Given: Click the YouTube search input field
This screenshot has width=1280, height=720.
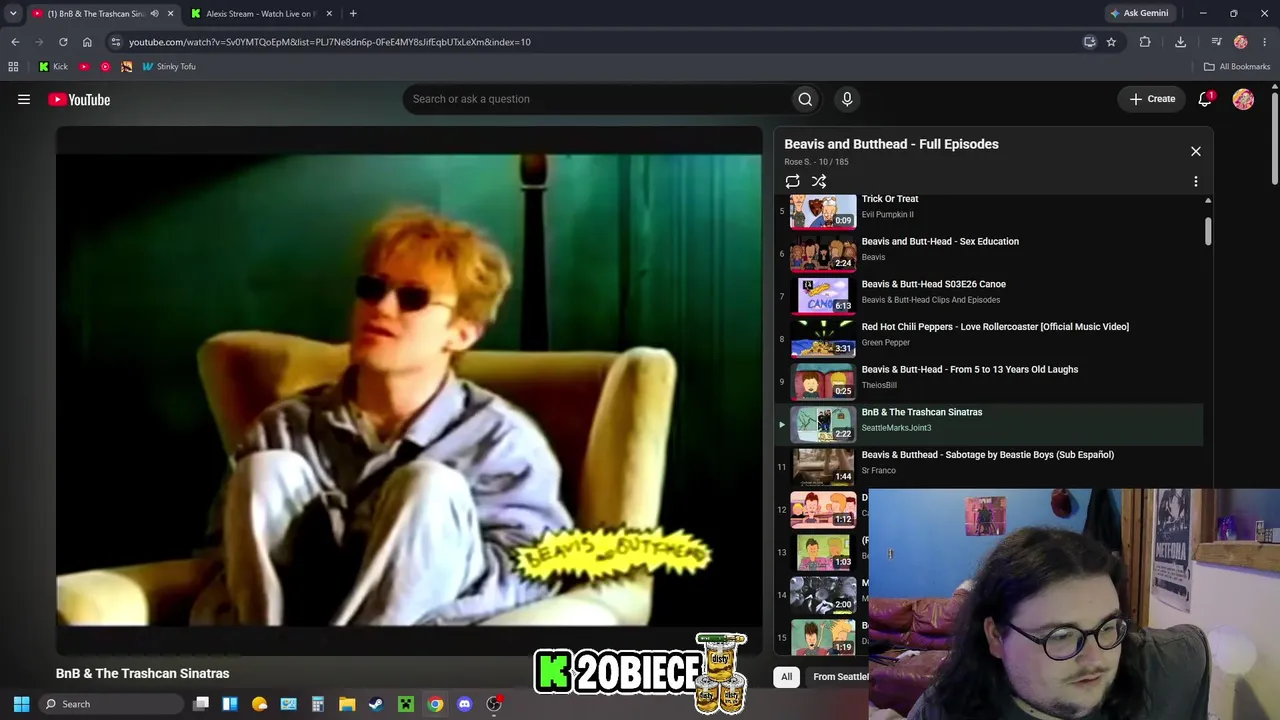Looking at the screenshot, I should [596, 99].
